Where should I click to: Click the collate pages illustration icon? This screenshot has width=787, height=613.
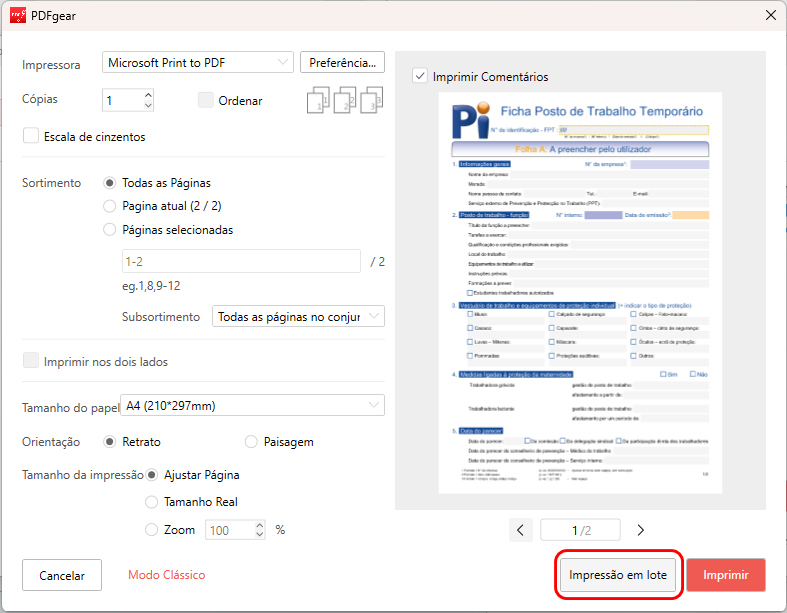344,100
